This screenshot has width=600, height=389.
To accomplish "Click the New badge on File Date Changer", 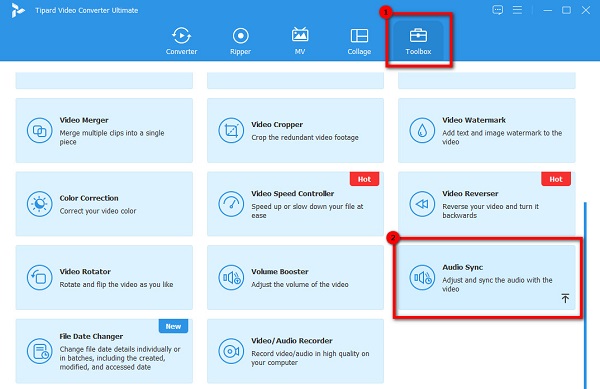I will 173,326.
